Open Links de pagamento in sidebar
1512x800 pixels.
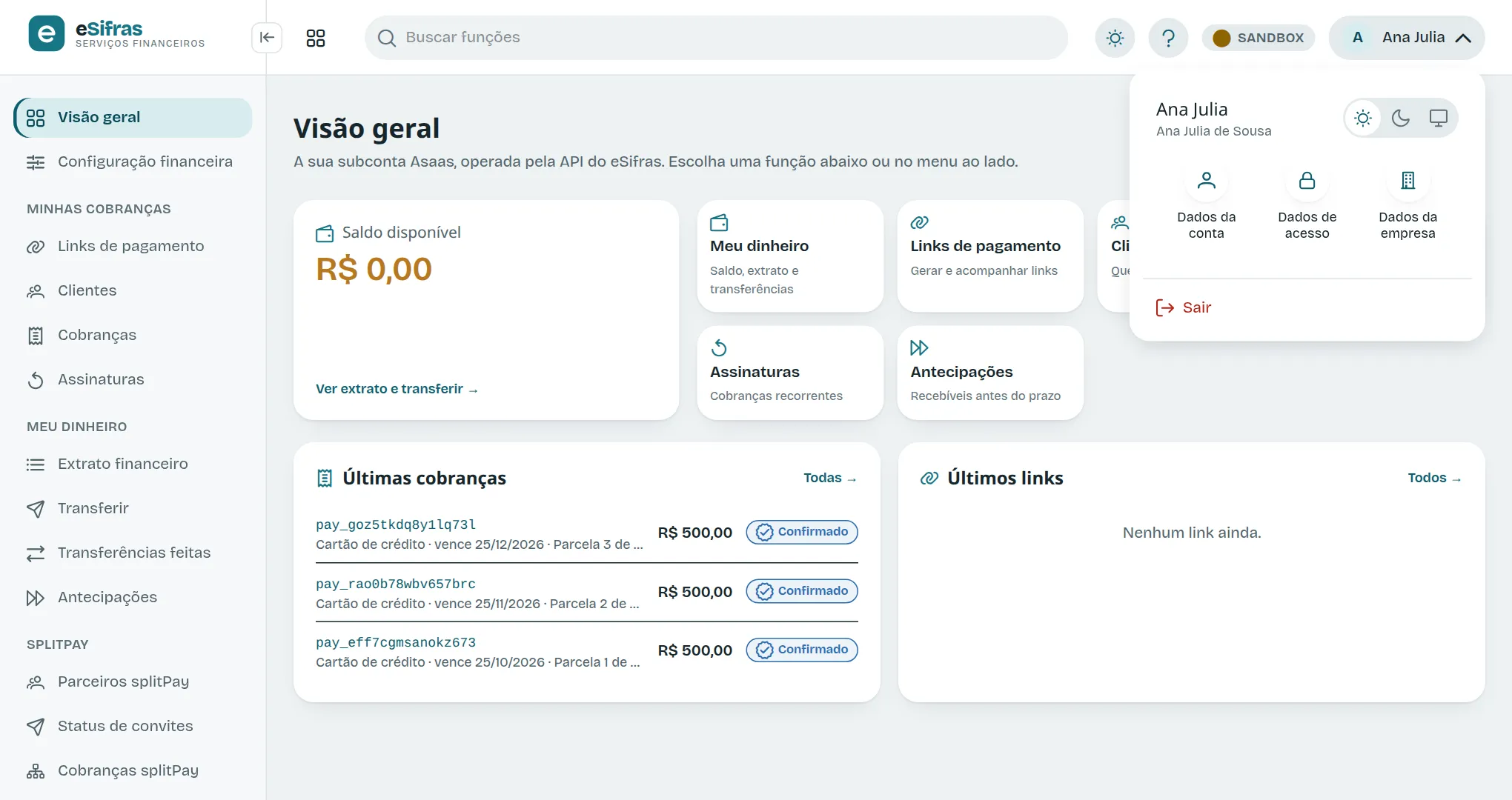(133, 247)
